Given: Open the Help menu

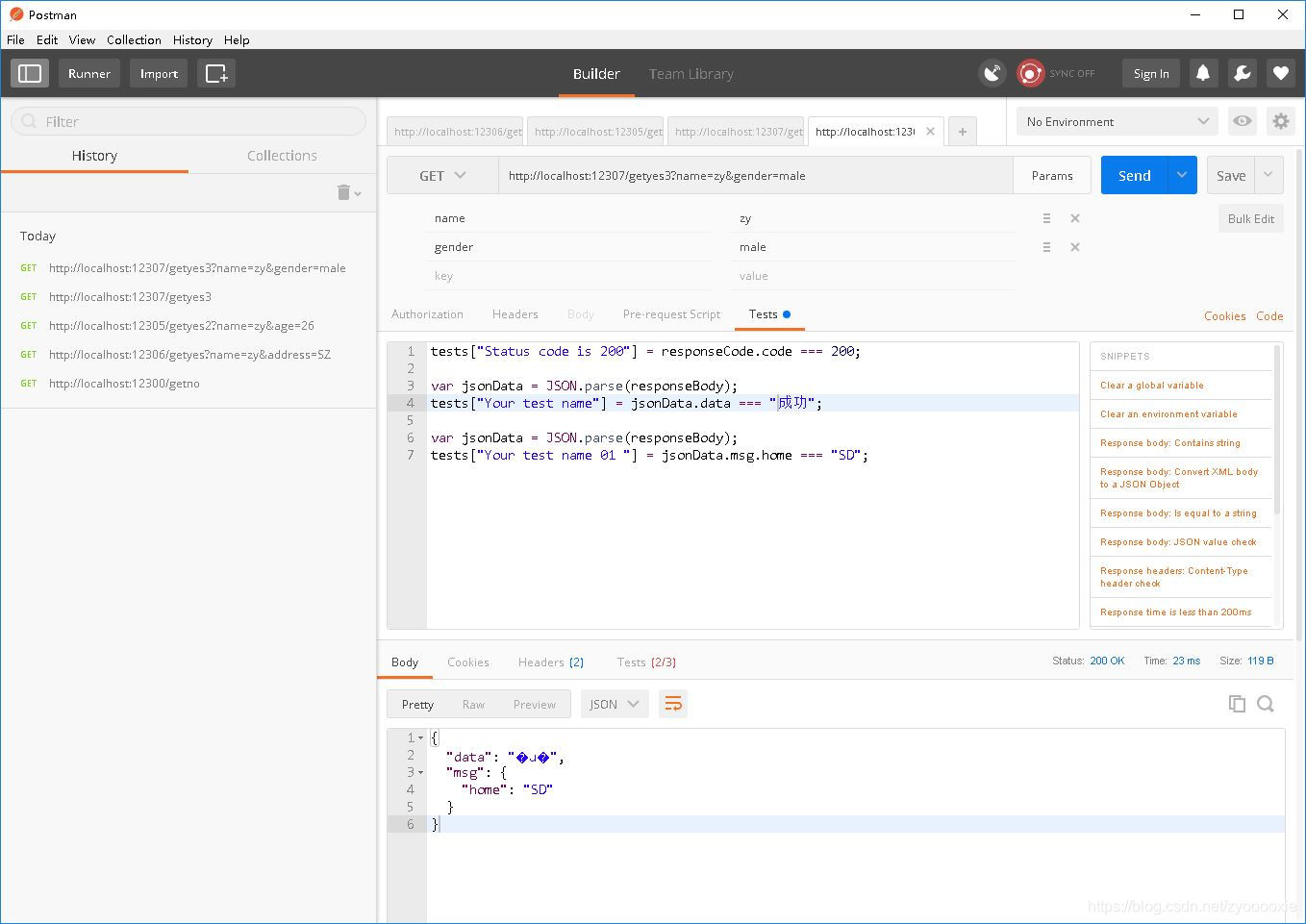Looking at the screenshot, I should pyautogui.click(x=237, y=39).
